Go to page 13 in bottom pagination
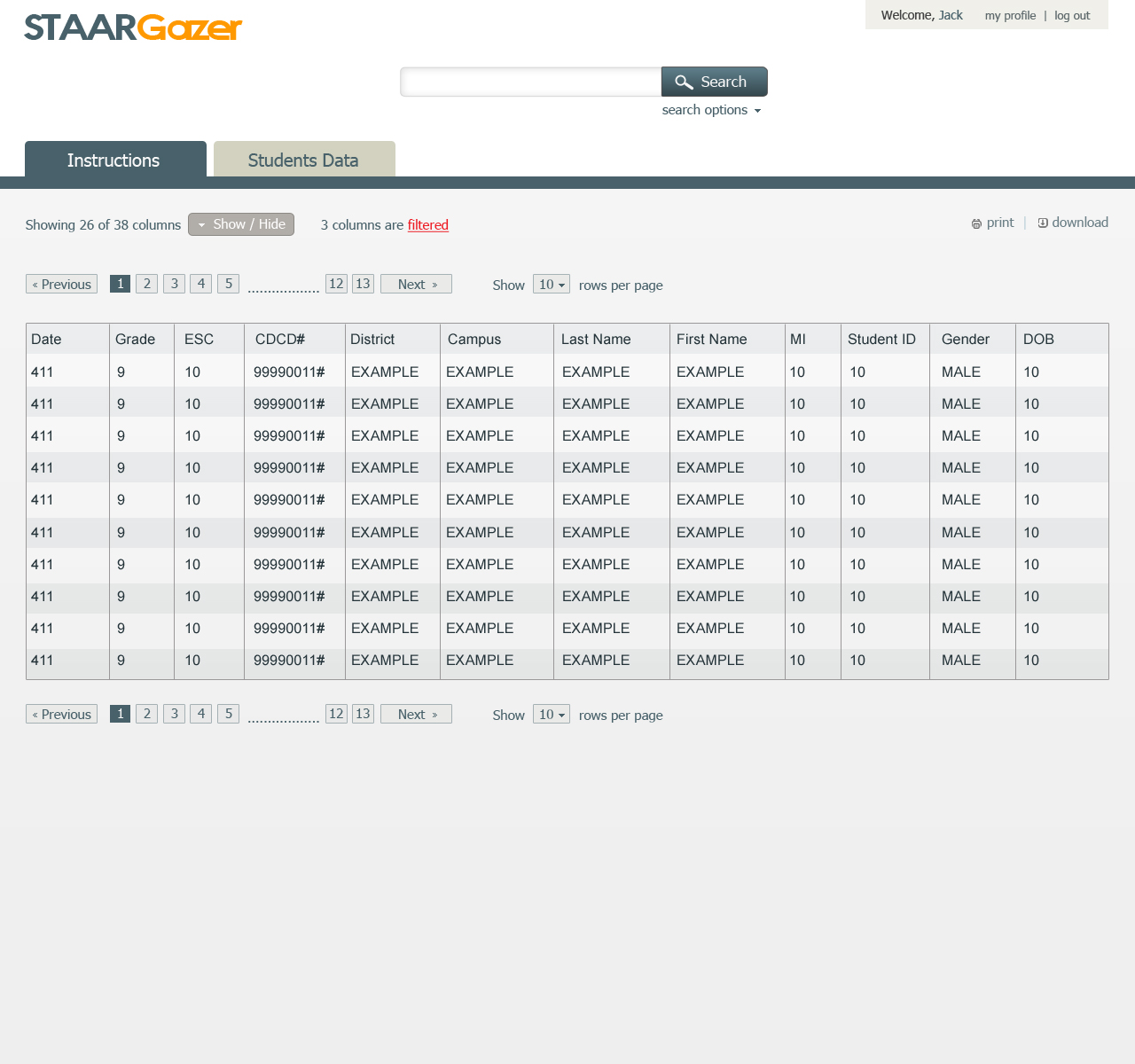1135x1064 pixels. tap(363, 714)
